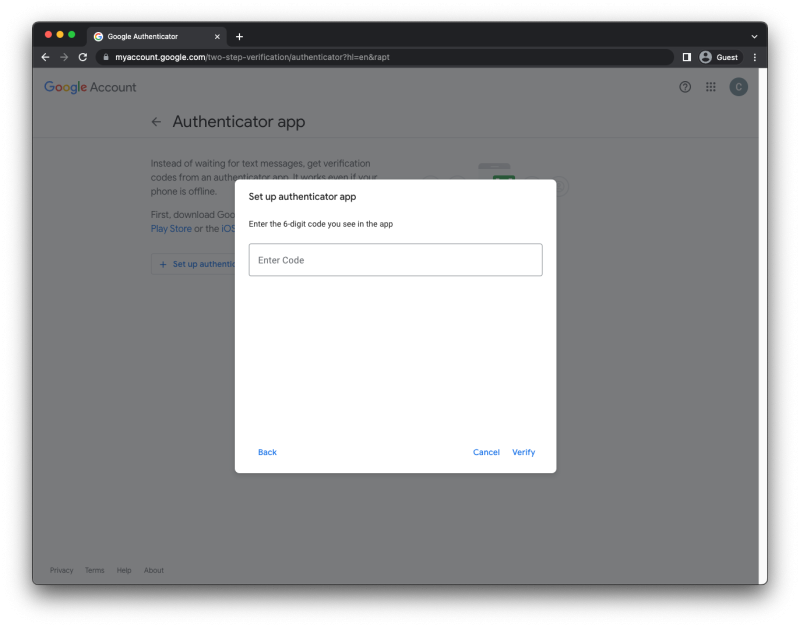Open the tab search chevron in the tab strip

pos(754,36)
